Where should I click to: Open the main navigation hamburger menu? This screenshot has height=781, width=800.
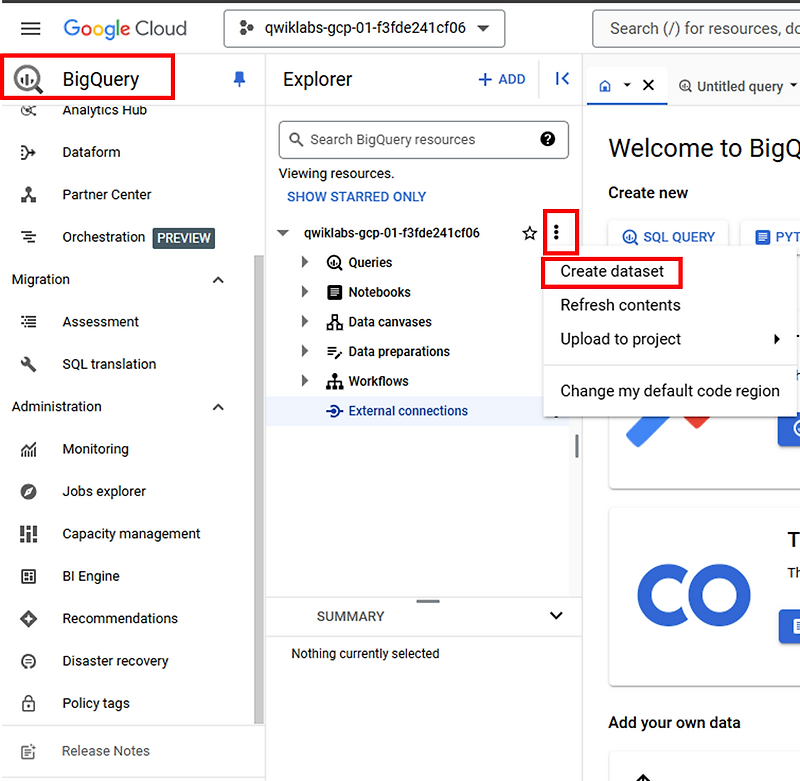tap(30, 28)
